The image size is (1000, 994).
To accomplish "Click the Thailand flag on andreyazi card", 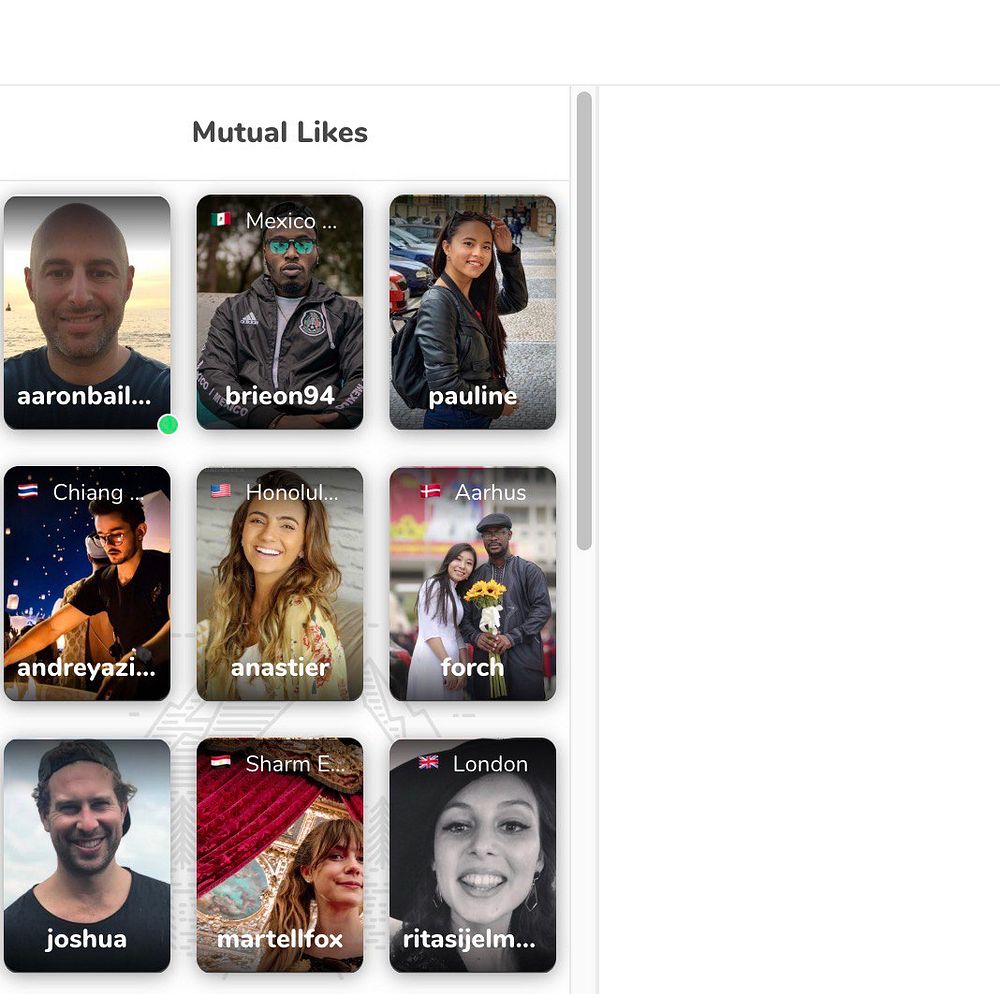I will (x=27, y=491).
